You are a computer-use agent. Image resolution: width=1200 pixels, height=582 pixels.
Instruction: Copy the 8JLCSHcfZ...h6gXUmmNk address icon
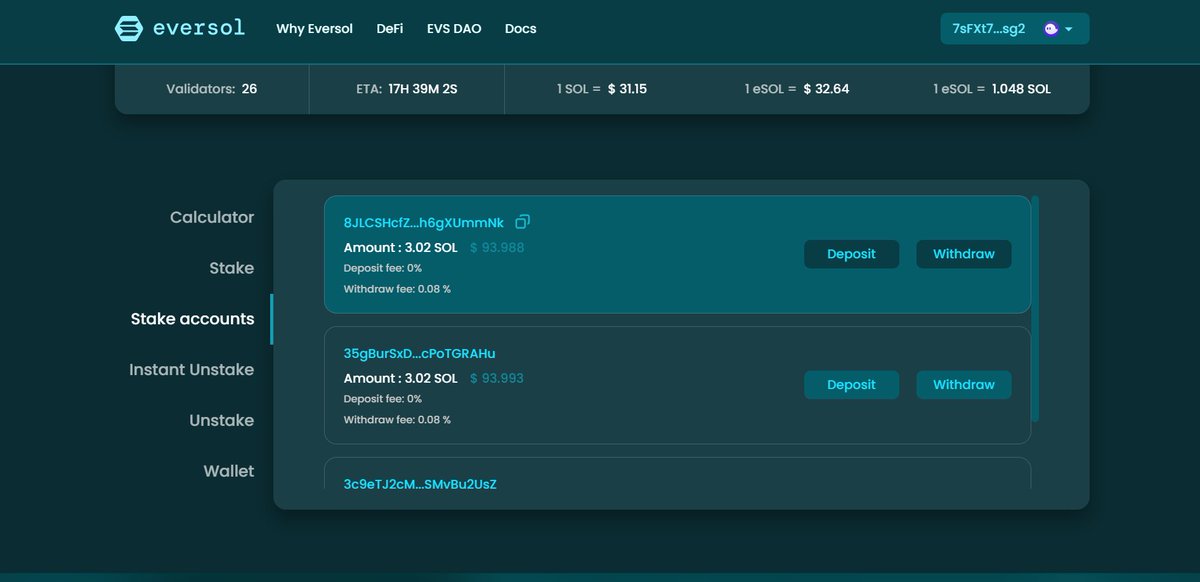tap(522, 222)
